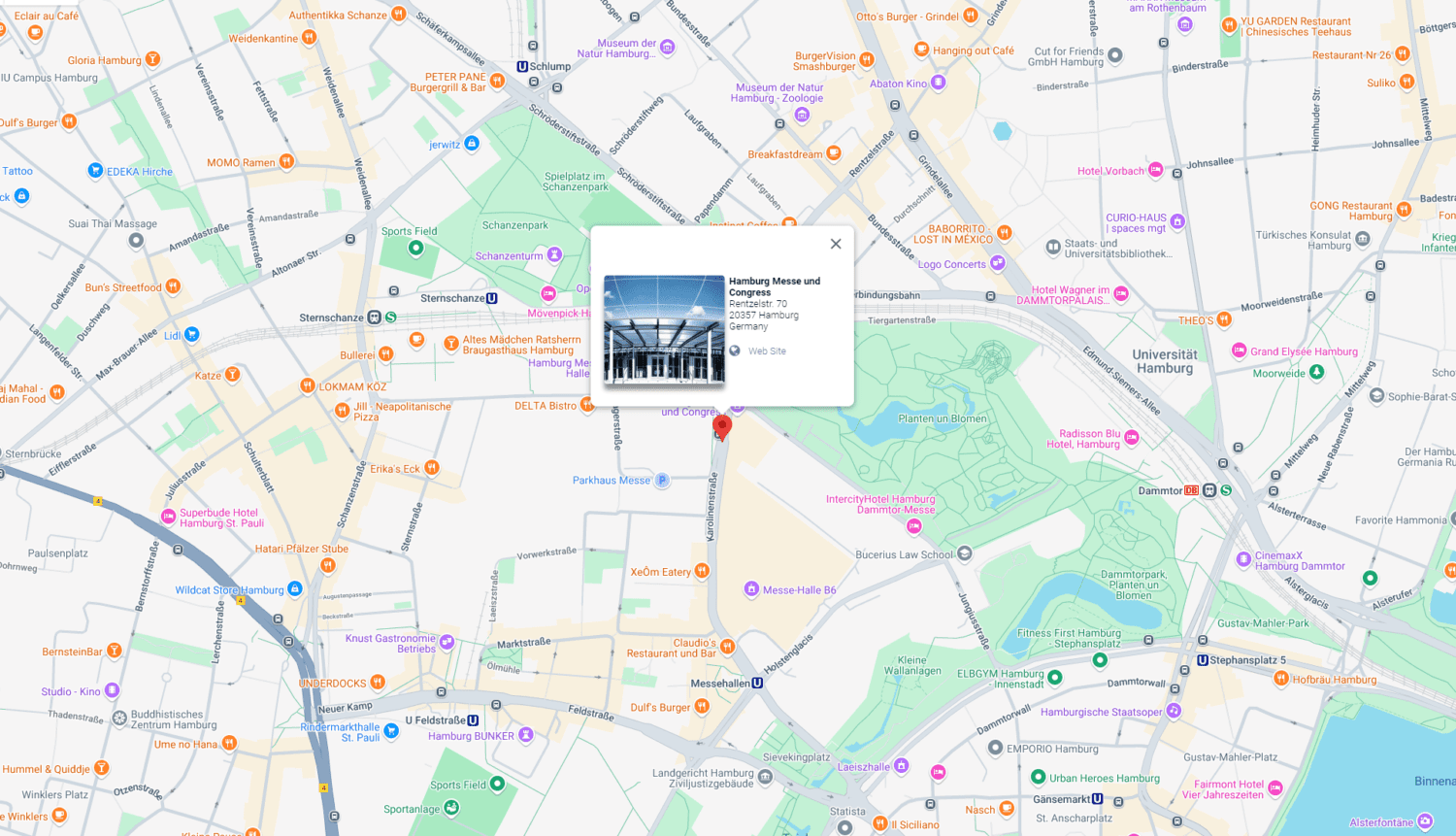Image resolution: width=1456 pixels, height=836 pixels.
Task: Click the Alsterfontäne attraction icon
Action: pyautogui.click(x=1425, y=821)
